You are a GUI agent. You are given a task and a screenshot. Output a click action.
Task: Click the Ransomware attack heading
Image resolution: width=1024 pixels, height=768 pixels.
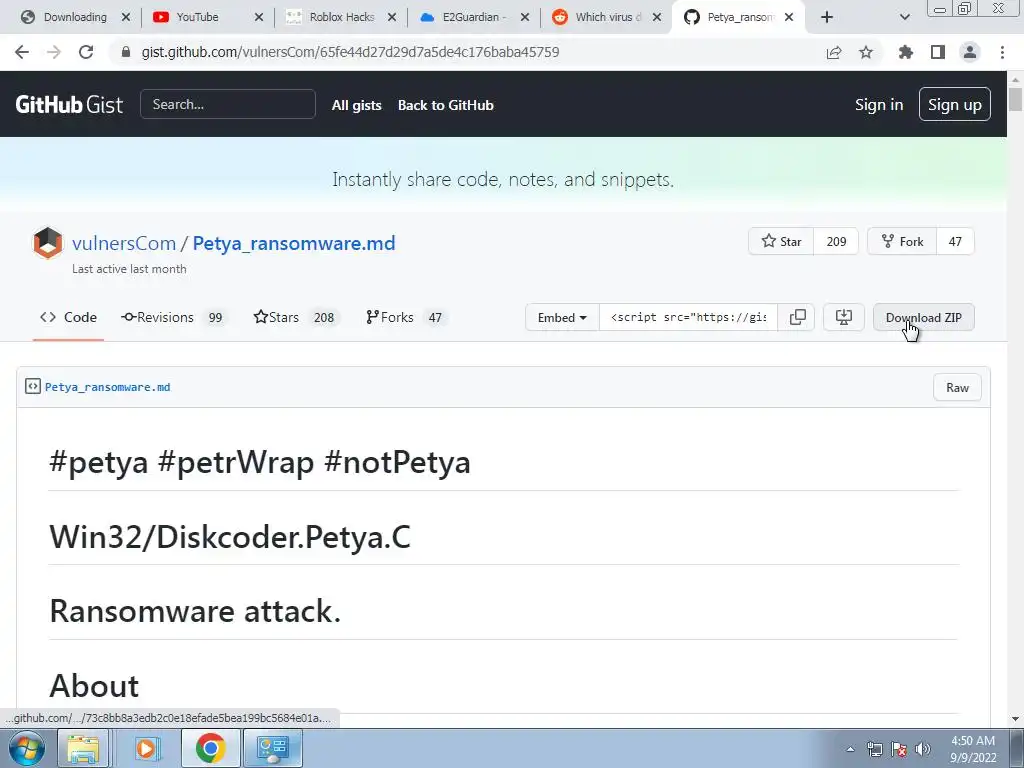coord(195,611)
